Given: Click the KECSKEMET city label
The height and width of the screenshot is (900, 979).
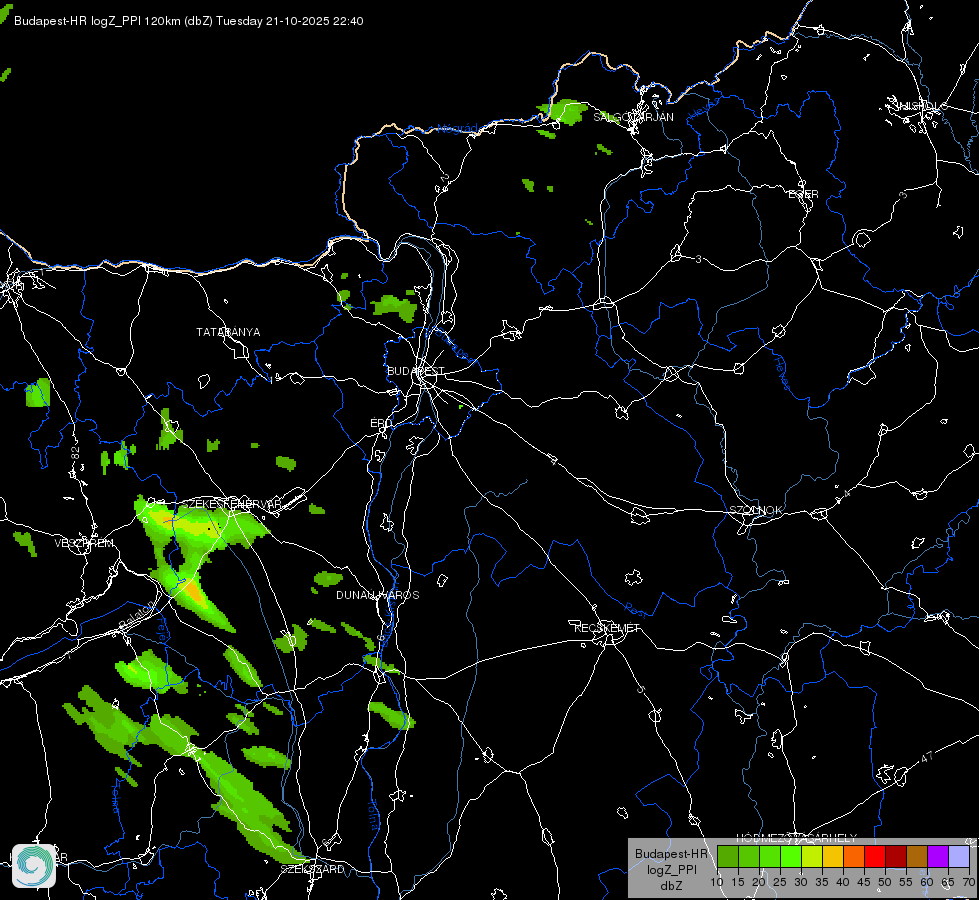Looking at the screenshot, I should point(607,628).
